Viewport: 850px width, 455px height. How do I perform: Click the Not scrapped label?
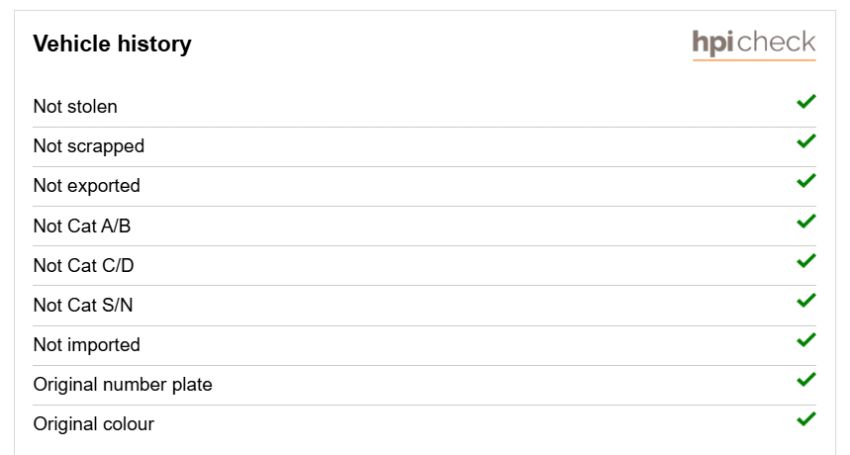(x=89, y=146)
